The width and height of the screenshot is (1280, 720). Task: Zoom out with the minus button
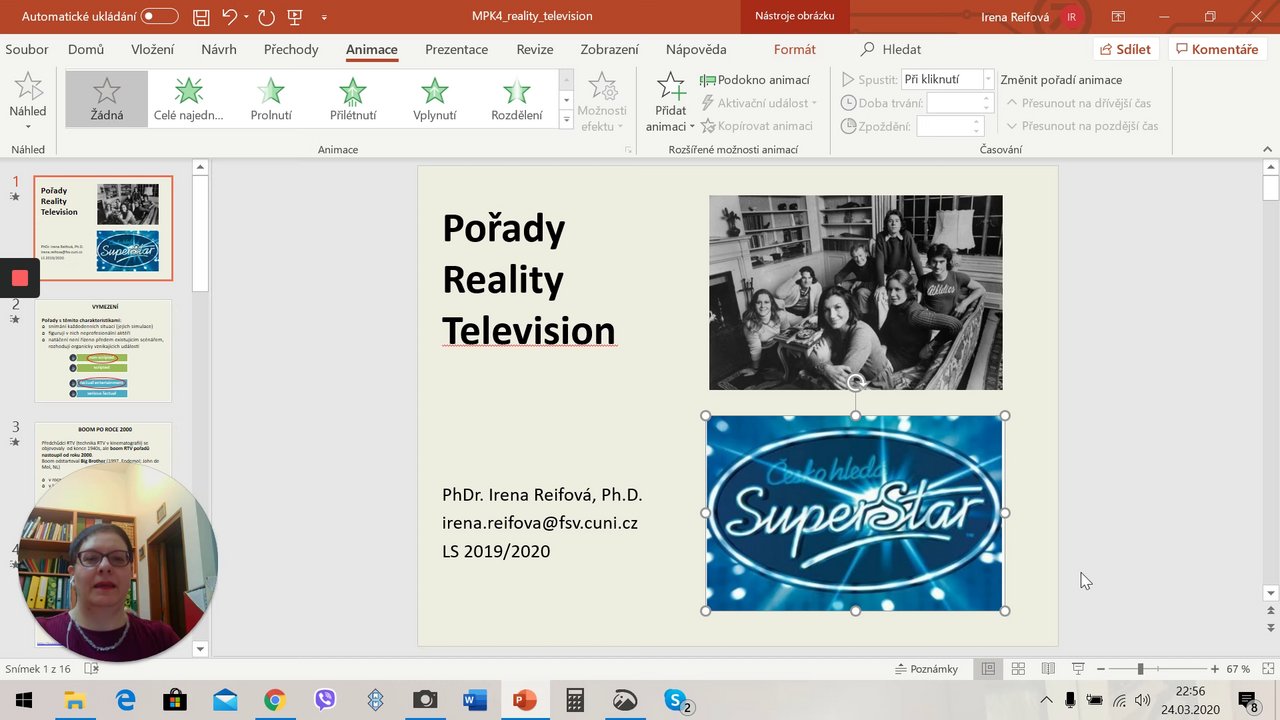pos(1100,669)
